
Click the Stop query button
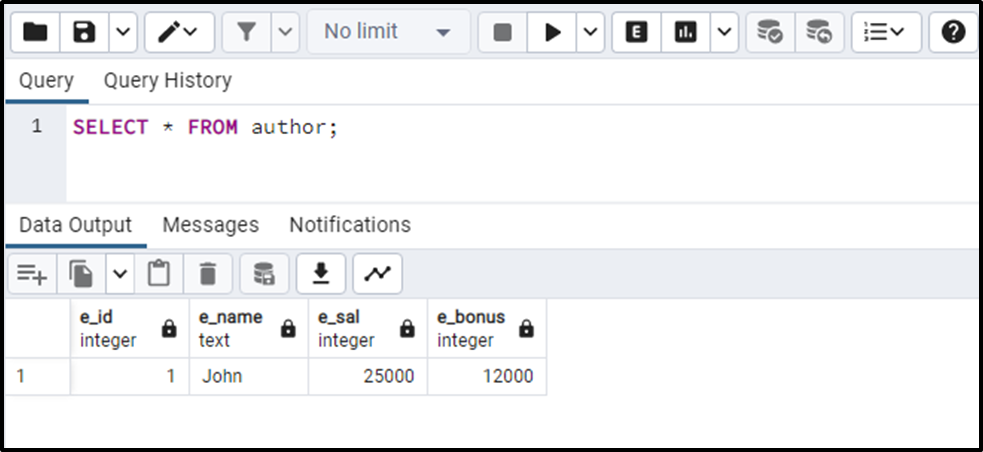point(502,32)
